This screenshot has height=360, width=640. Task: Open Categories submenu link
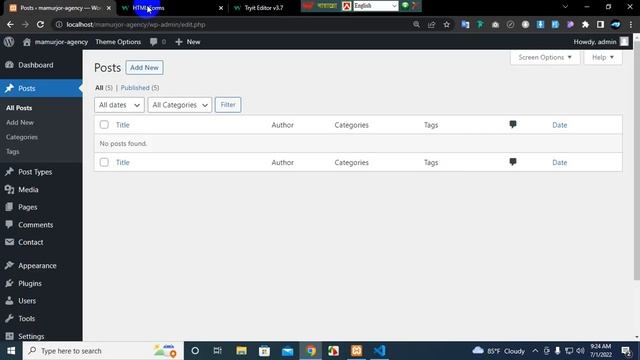tap(22, 137)
